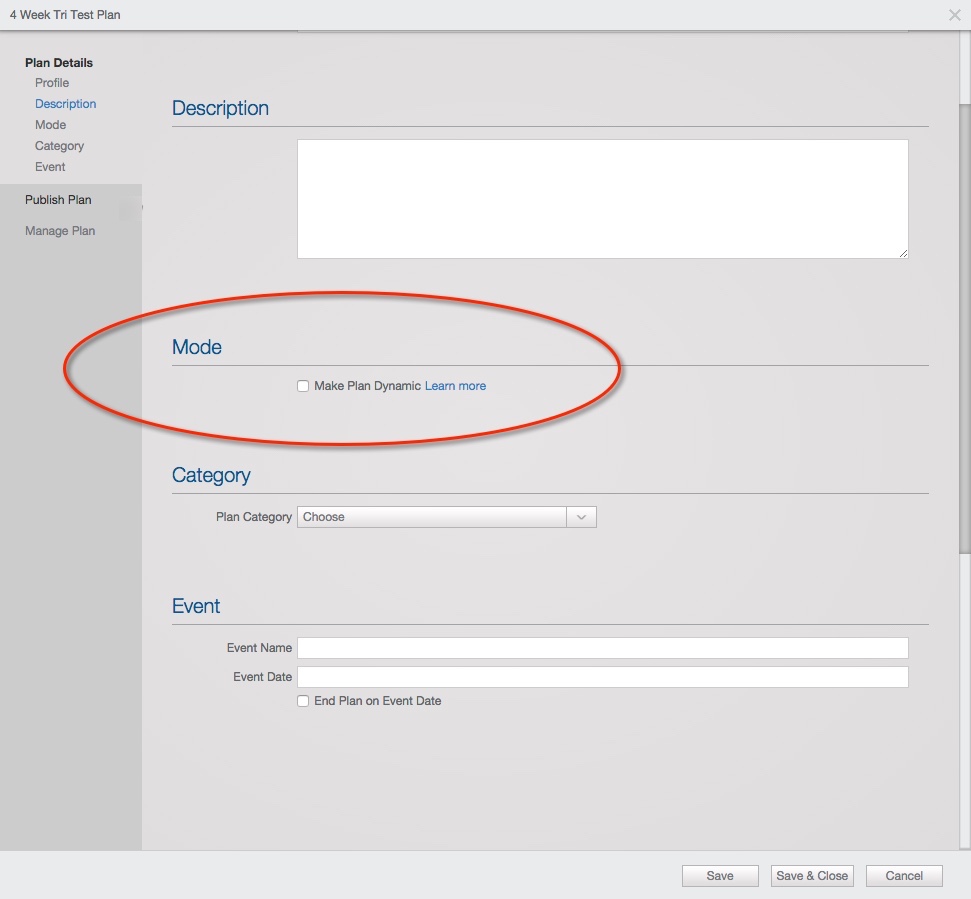Open the Plan Category dropdown
Viewport: 971px width, 899px height.
(446, 517)
